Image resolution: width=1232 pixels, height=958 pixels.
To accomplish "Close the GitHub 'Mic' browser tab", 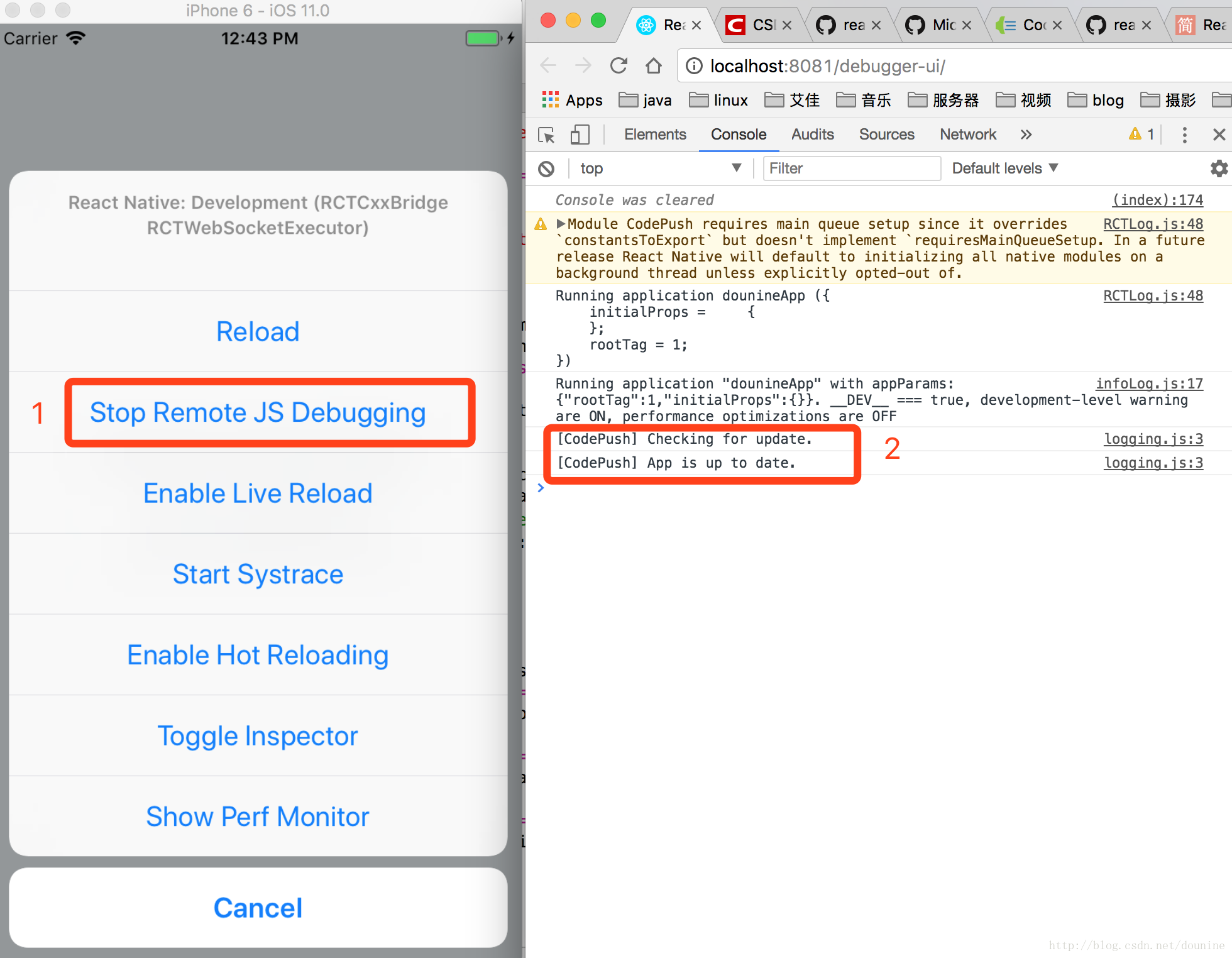I will tap(967, 25).
